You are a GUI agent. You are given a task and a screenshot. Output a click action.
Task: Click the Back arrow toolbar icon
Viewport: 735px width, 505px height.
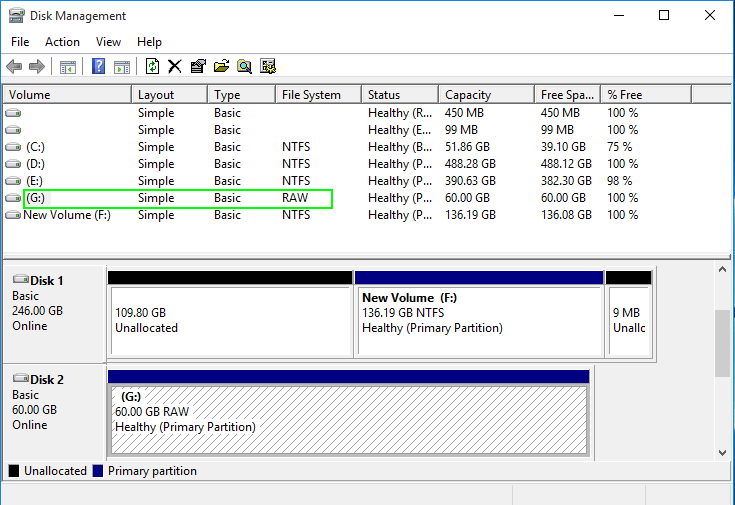pyautogui.click(x=14, y=67)
